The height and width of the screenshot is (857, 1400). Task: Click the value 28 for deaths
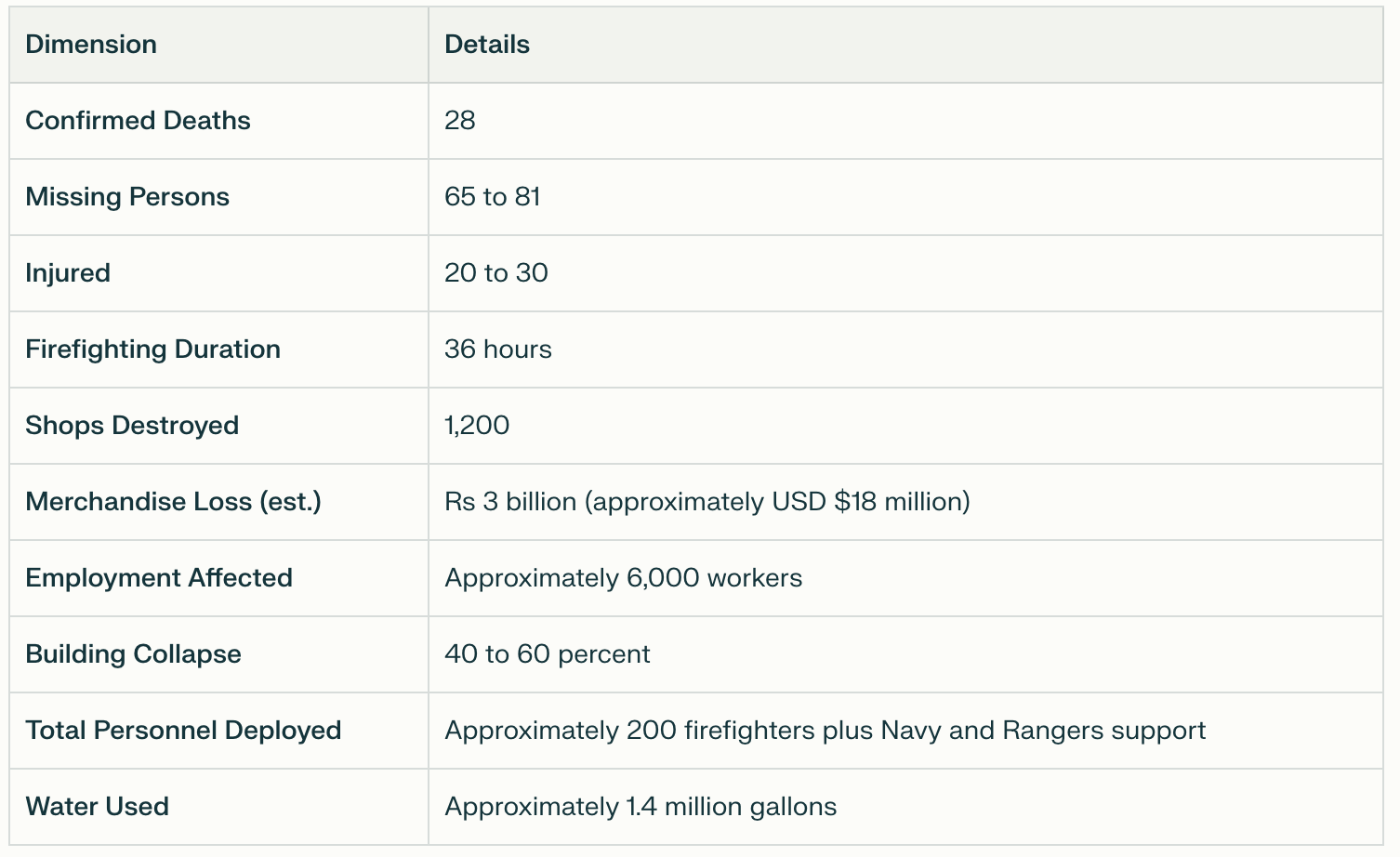[x=460, y=121]
